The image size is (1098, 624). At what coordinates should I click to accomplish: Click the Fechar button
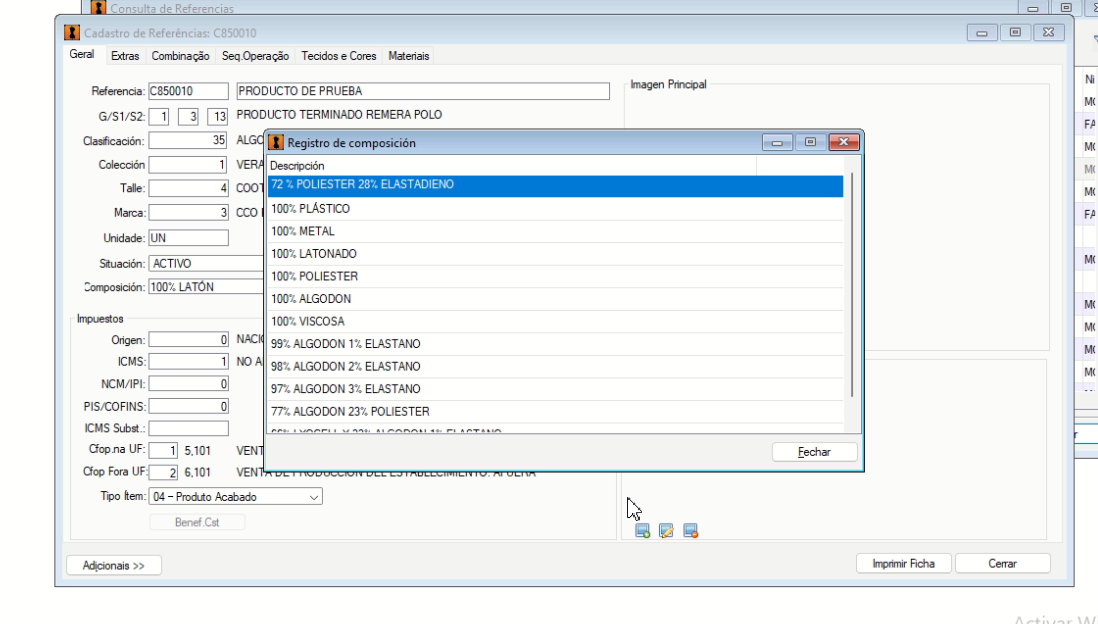pyautogui.click(x=814, y=452)
